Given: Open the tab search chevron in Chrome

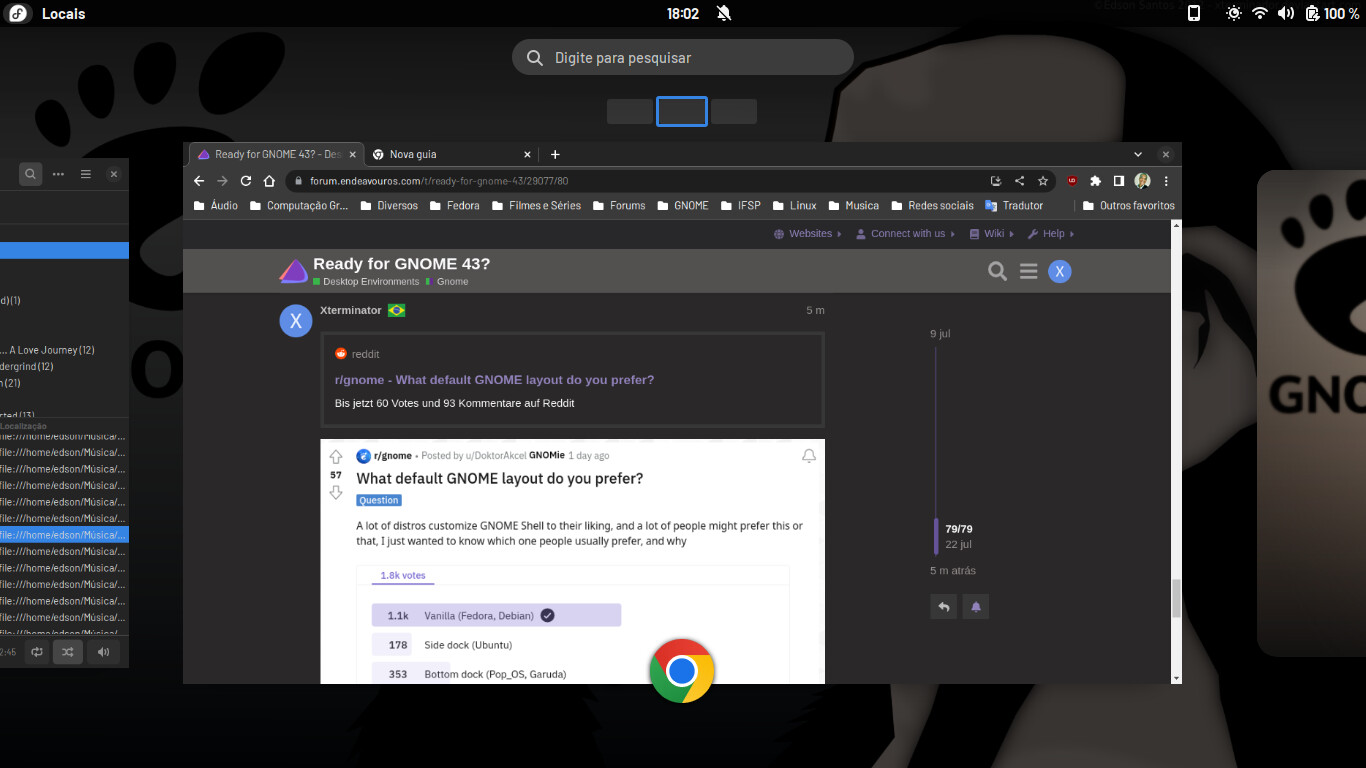Looking at the screenshot, I should (1138, 154).
